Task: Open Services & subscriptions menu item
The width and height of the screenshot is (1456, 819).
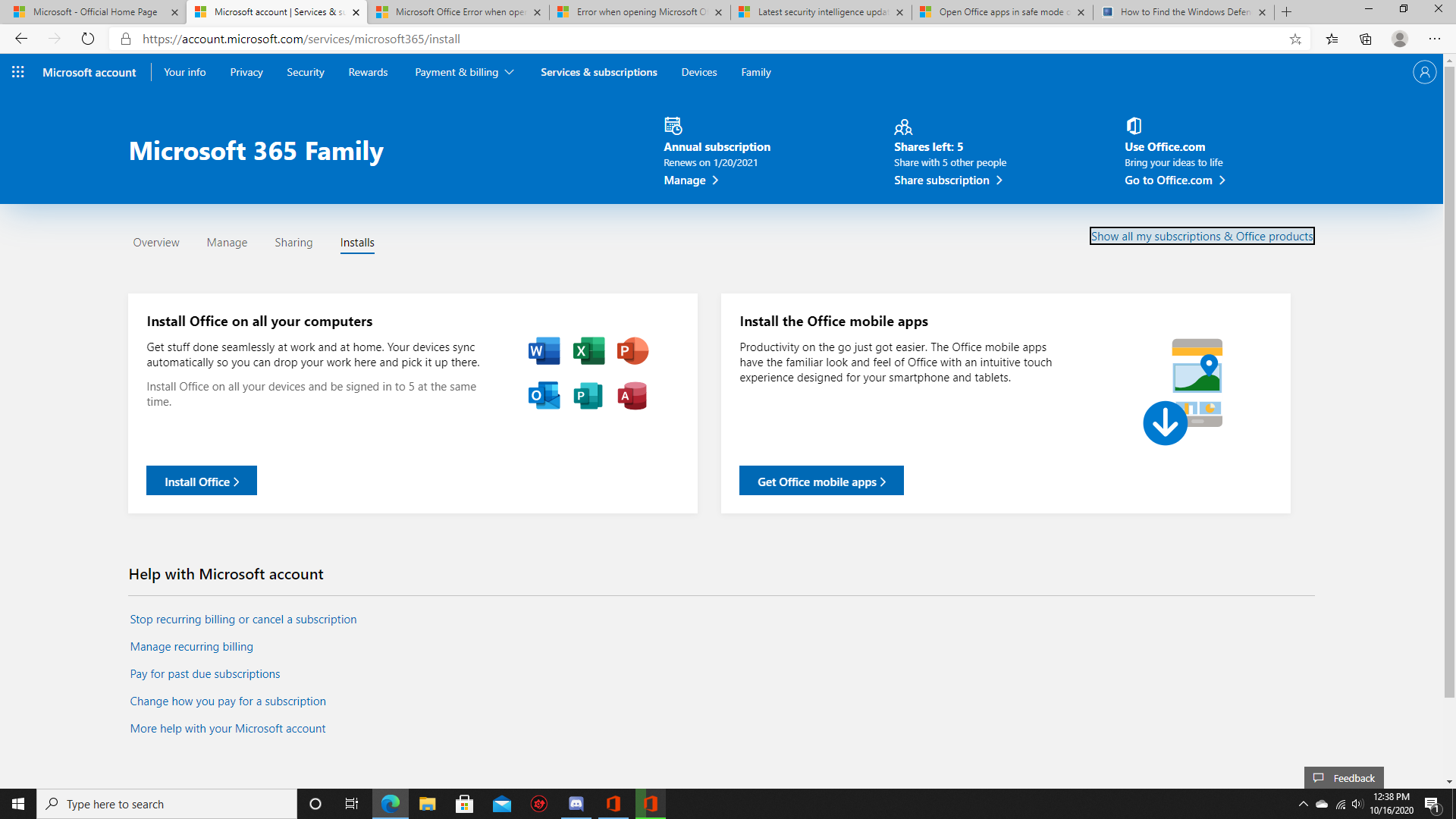Action: 599,72
